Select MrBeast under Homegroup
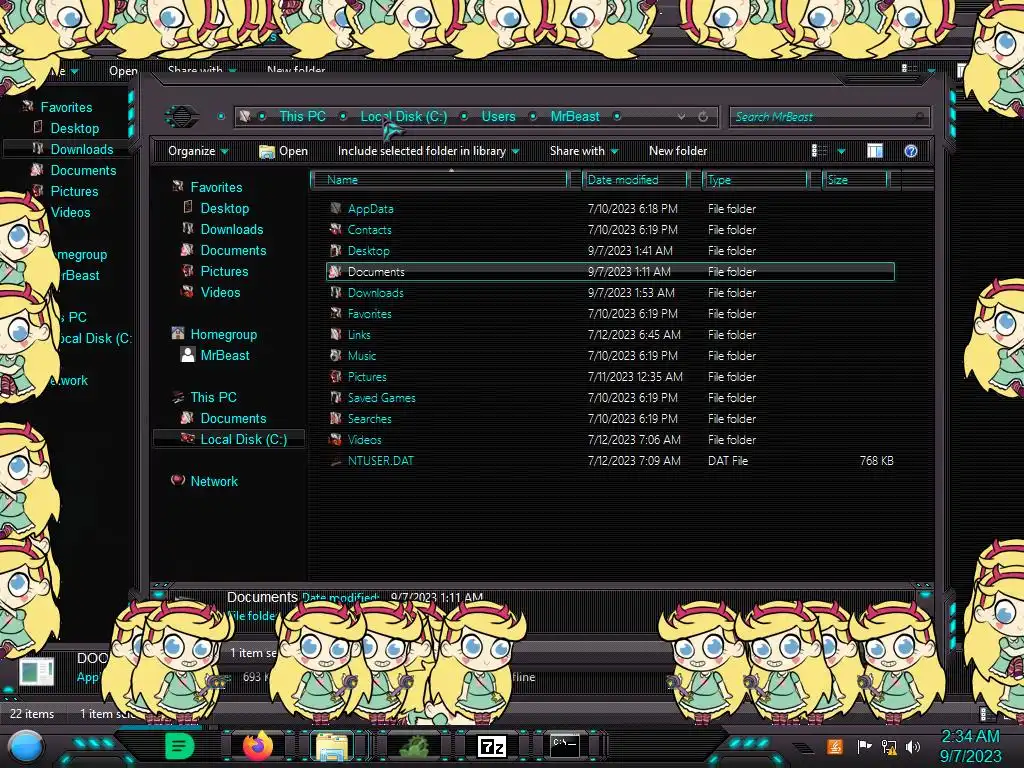This screenshot has height=768, width=1024. point(225,355)
